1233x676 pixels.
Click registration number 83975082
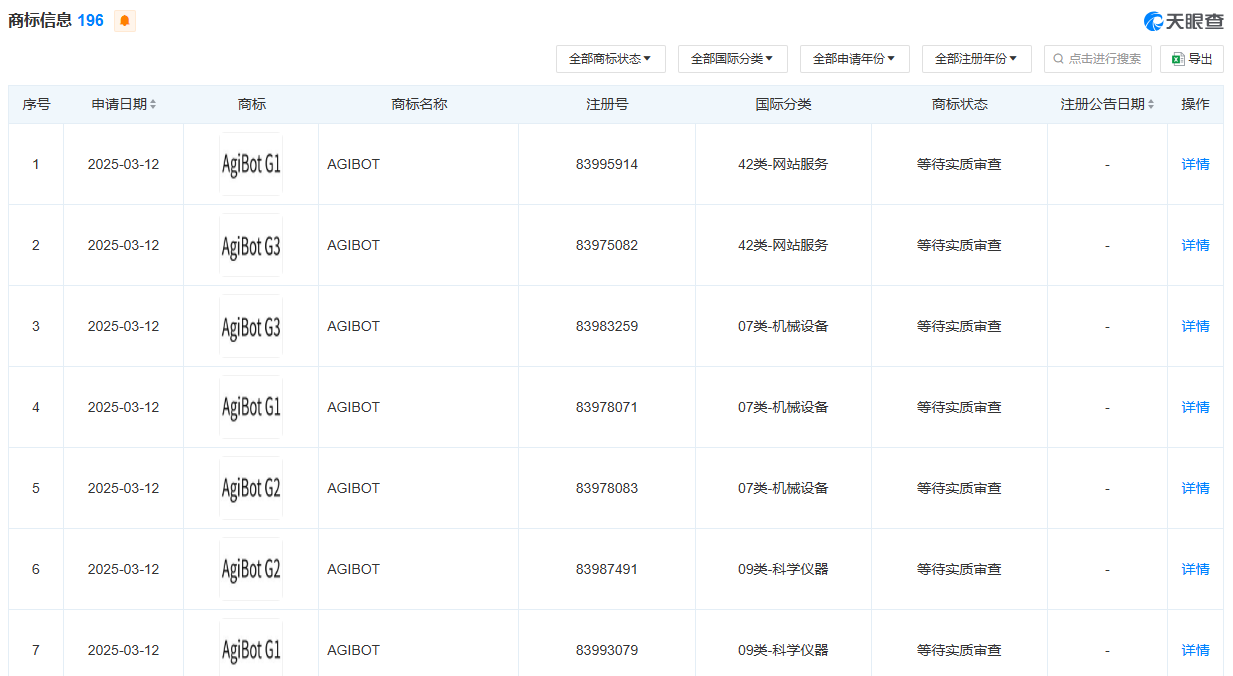coord(607,245)
